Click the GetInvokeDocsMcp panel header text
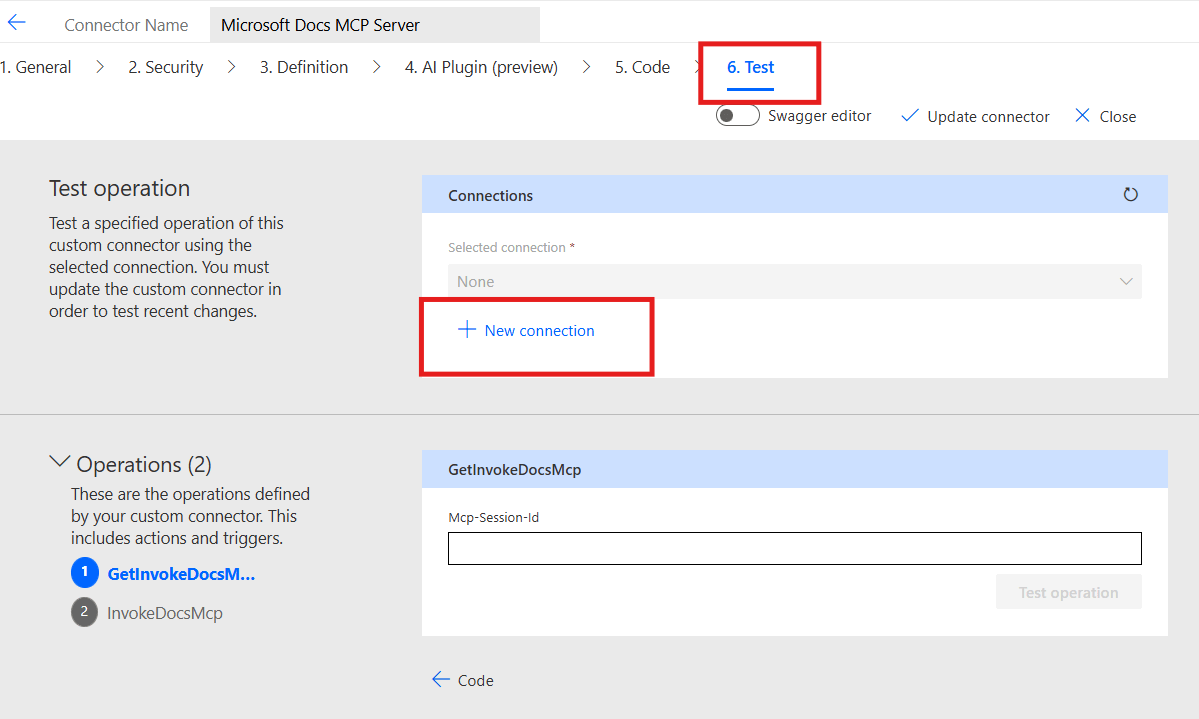 (x=515, y=470)
